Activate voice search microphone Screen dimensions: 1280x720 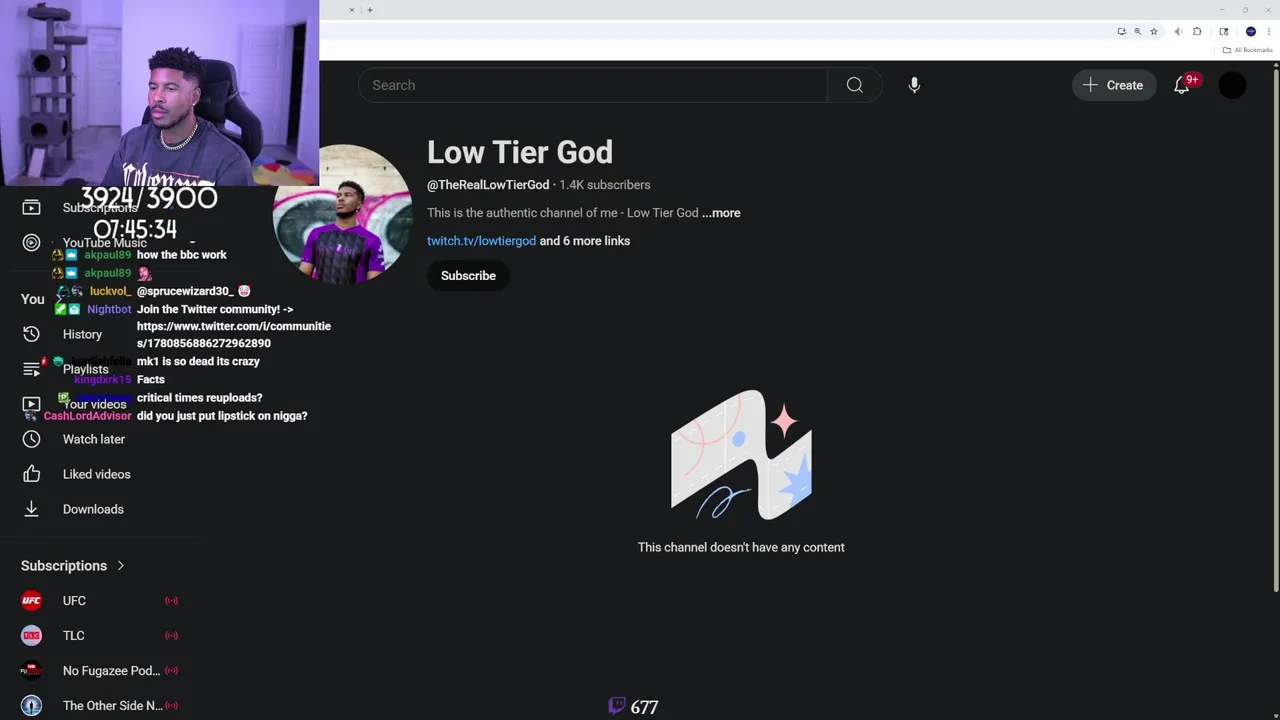[x=914, y=85]
